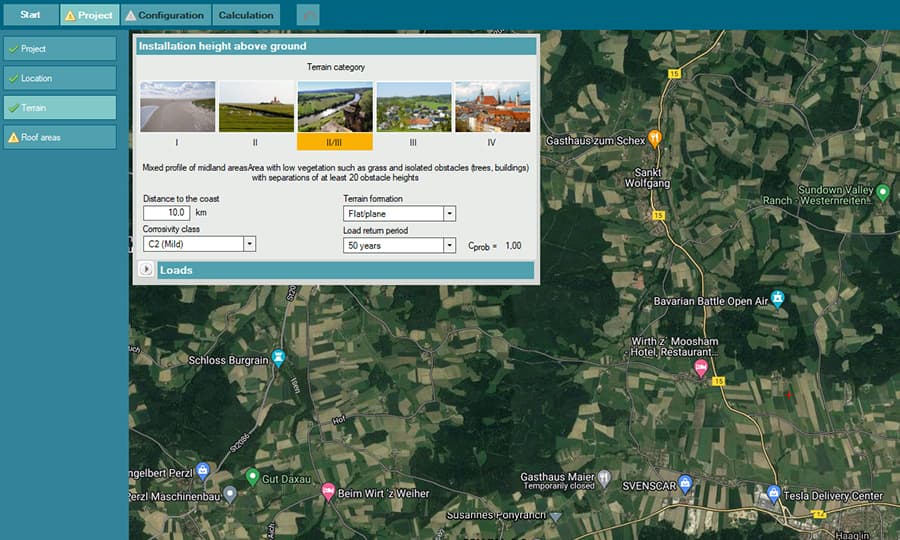Click the Schloss Burgrain map marker

(x=279, y=357)
